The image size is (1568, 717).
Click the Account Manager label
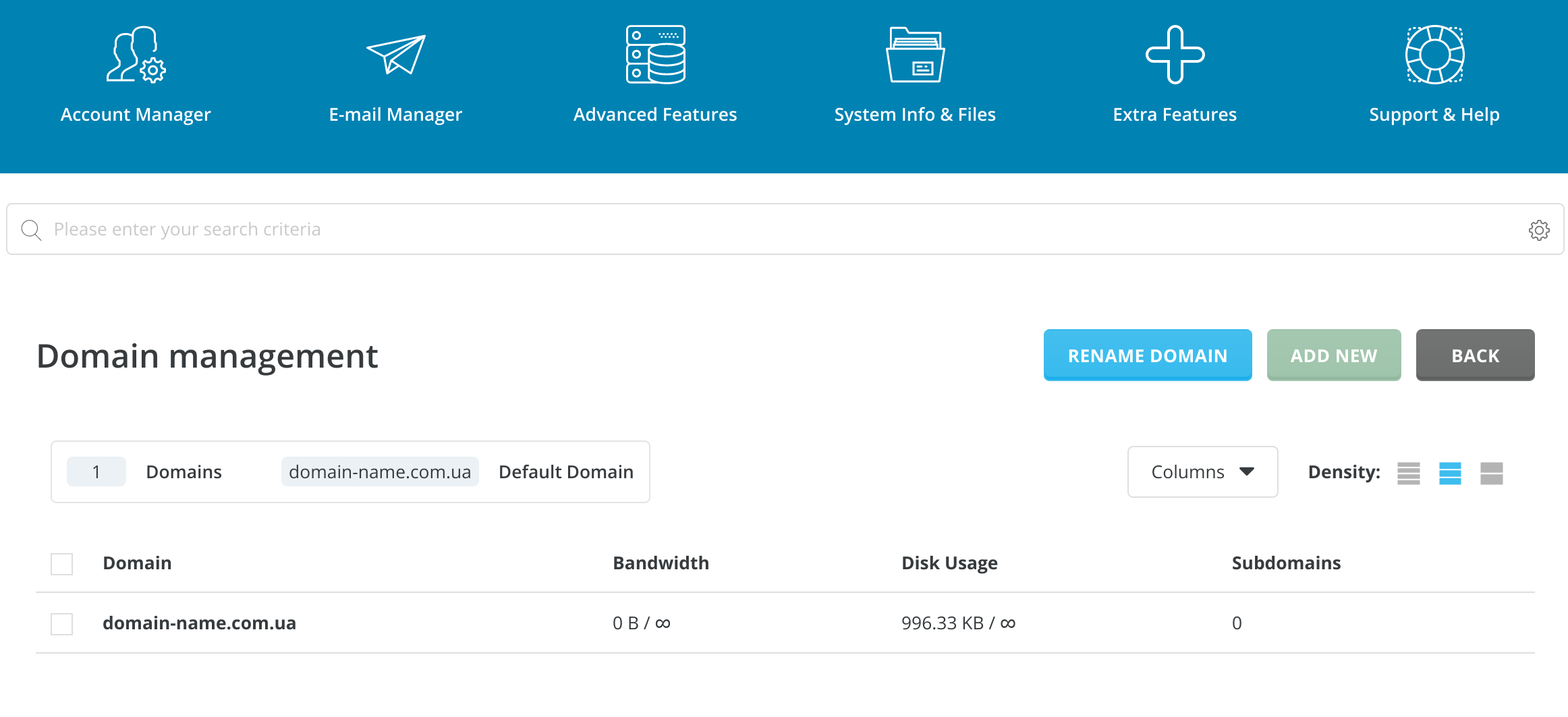point(136,115)
